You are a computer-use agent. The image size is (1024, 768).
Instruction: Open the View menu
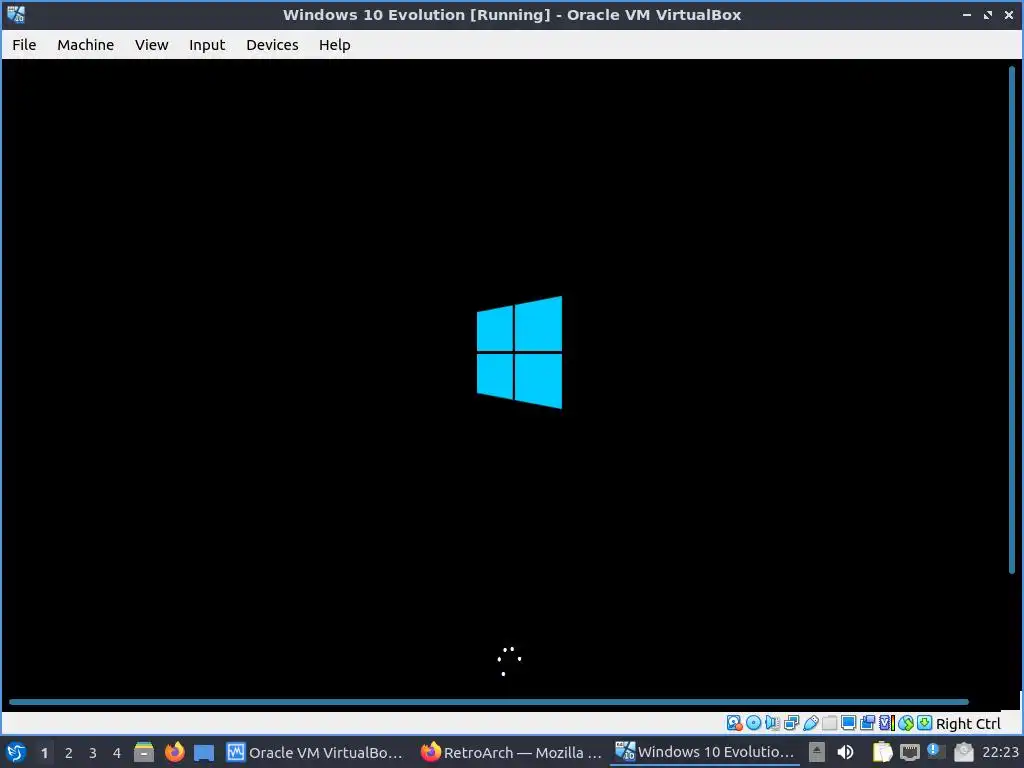coord(152,45)
